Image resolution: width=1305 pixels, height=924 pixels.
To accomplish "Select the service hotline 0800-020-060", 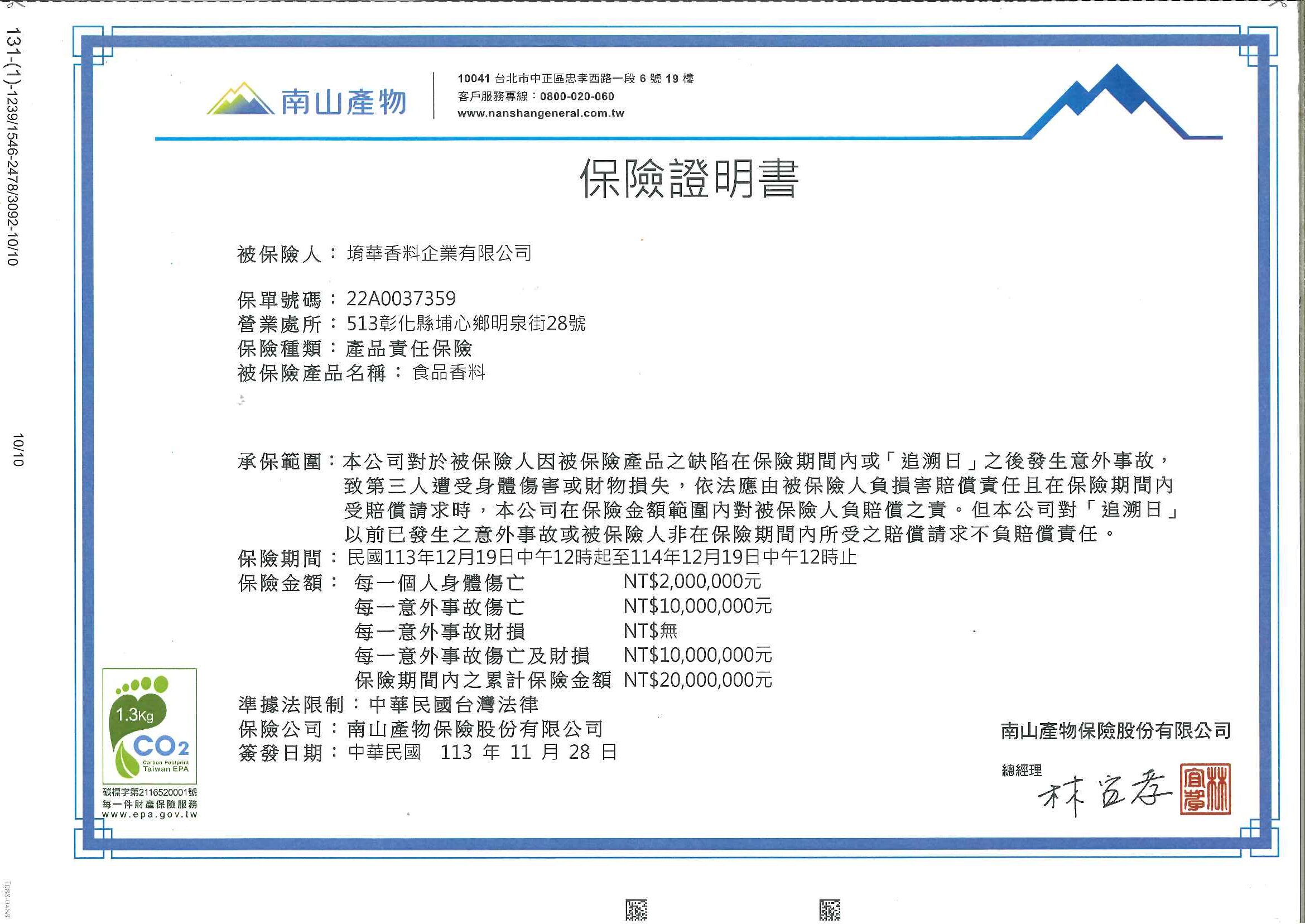I will point(577,96).
